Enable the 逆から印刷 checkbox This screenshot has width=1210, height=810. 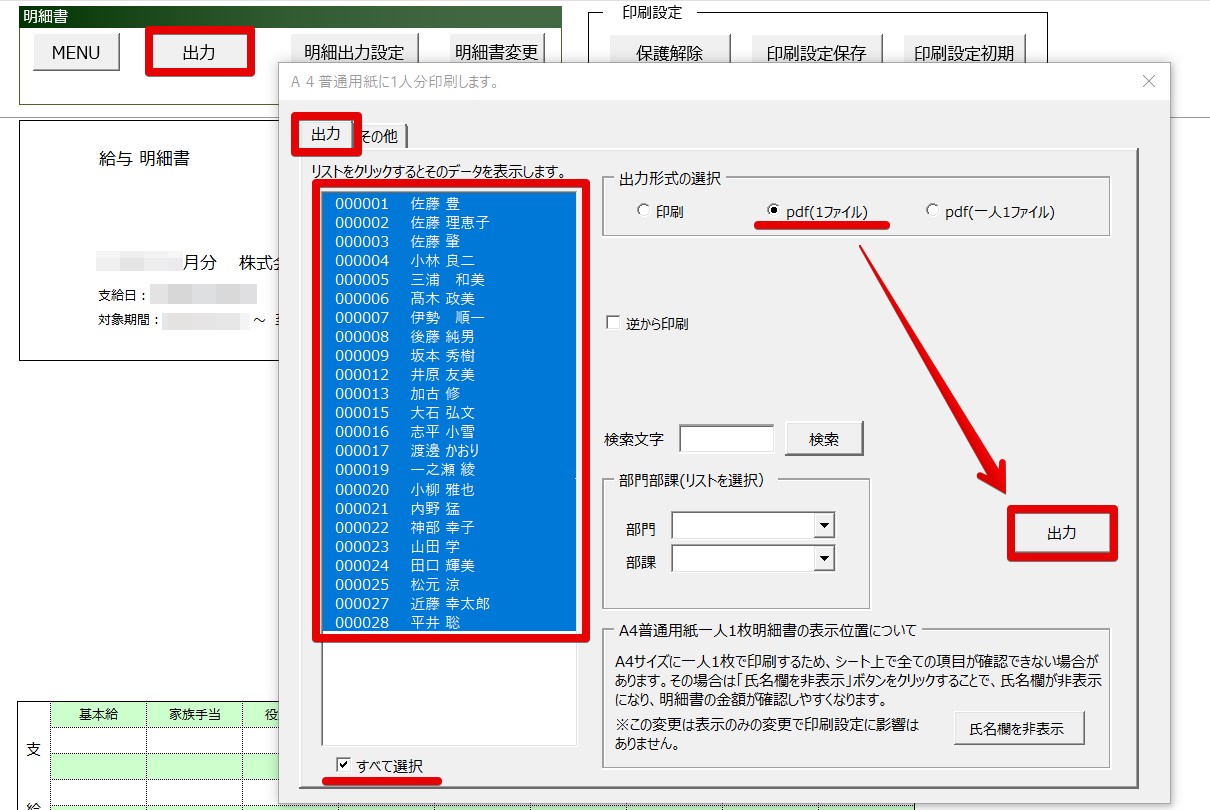pyautogui.click(x=614, y=323)
